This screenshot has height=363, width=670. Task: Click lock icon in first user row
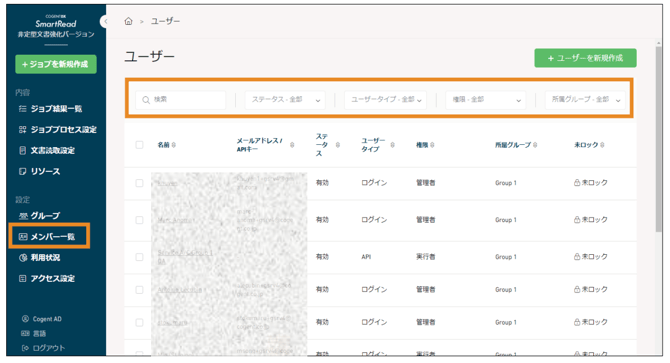point(577,182)
